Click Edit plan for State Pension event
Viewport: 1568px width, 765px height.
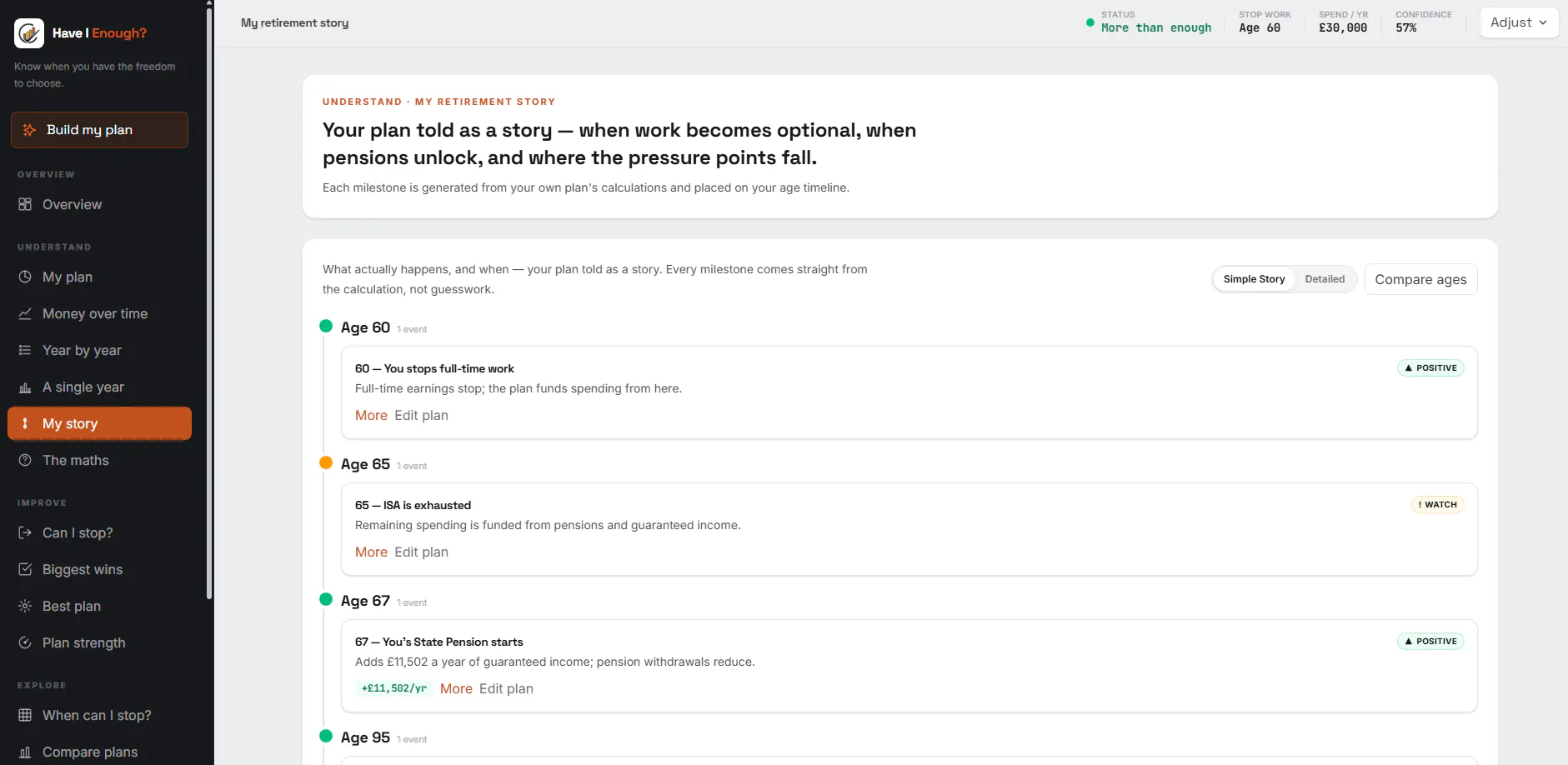506,688
